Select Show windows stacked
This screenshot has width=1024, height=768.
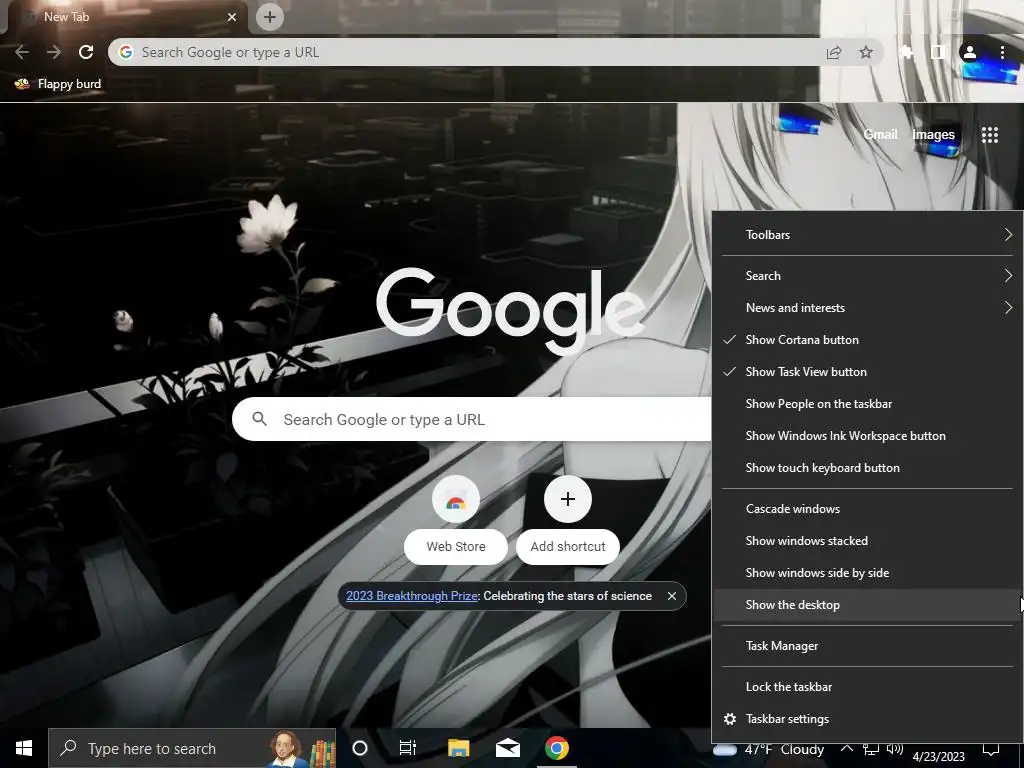pos(867,541)
